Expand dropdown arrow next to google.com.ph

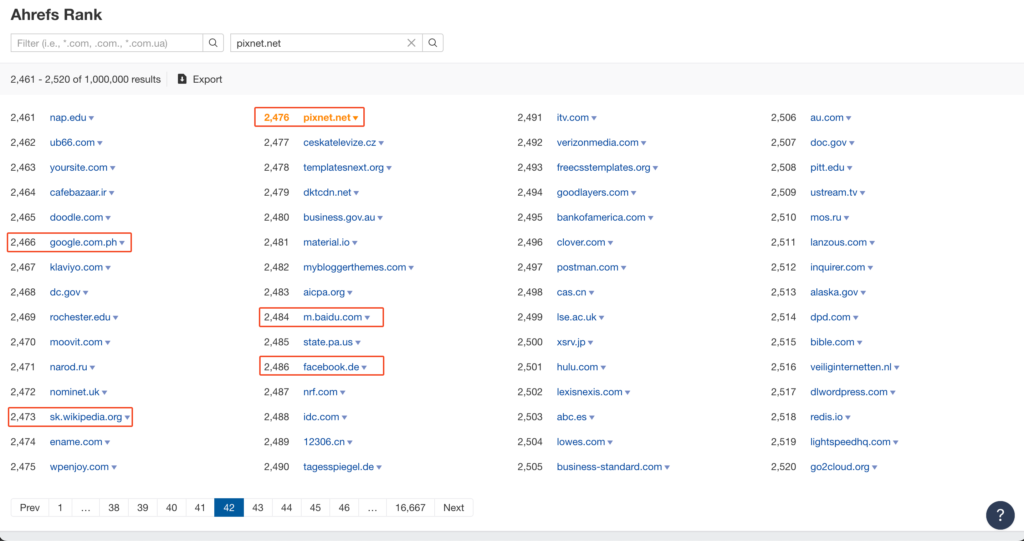(x=122, y=243)
